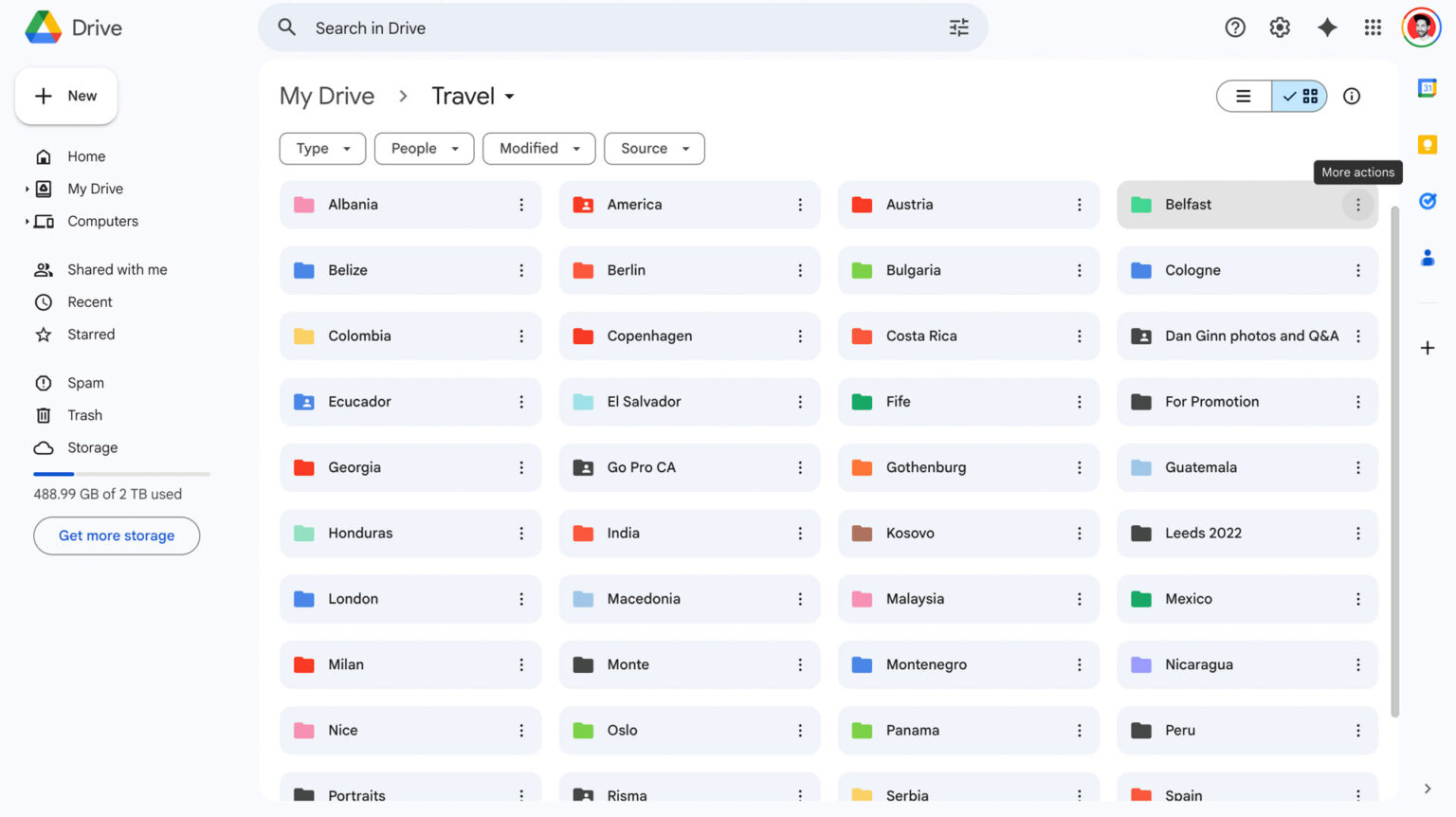Expand the Computers tree
The width and height of the screenshot is (1456, 817).
coord(27,221)
